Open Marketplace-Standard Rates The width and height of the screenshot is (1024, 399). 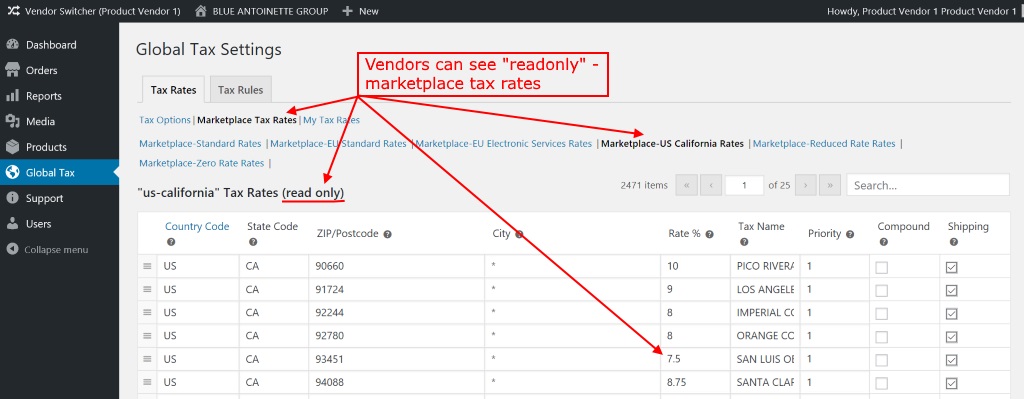(200, 144)
